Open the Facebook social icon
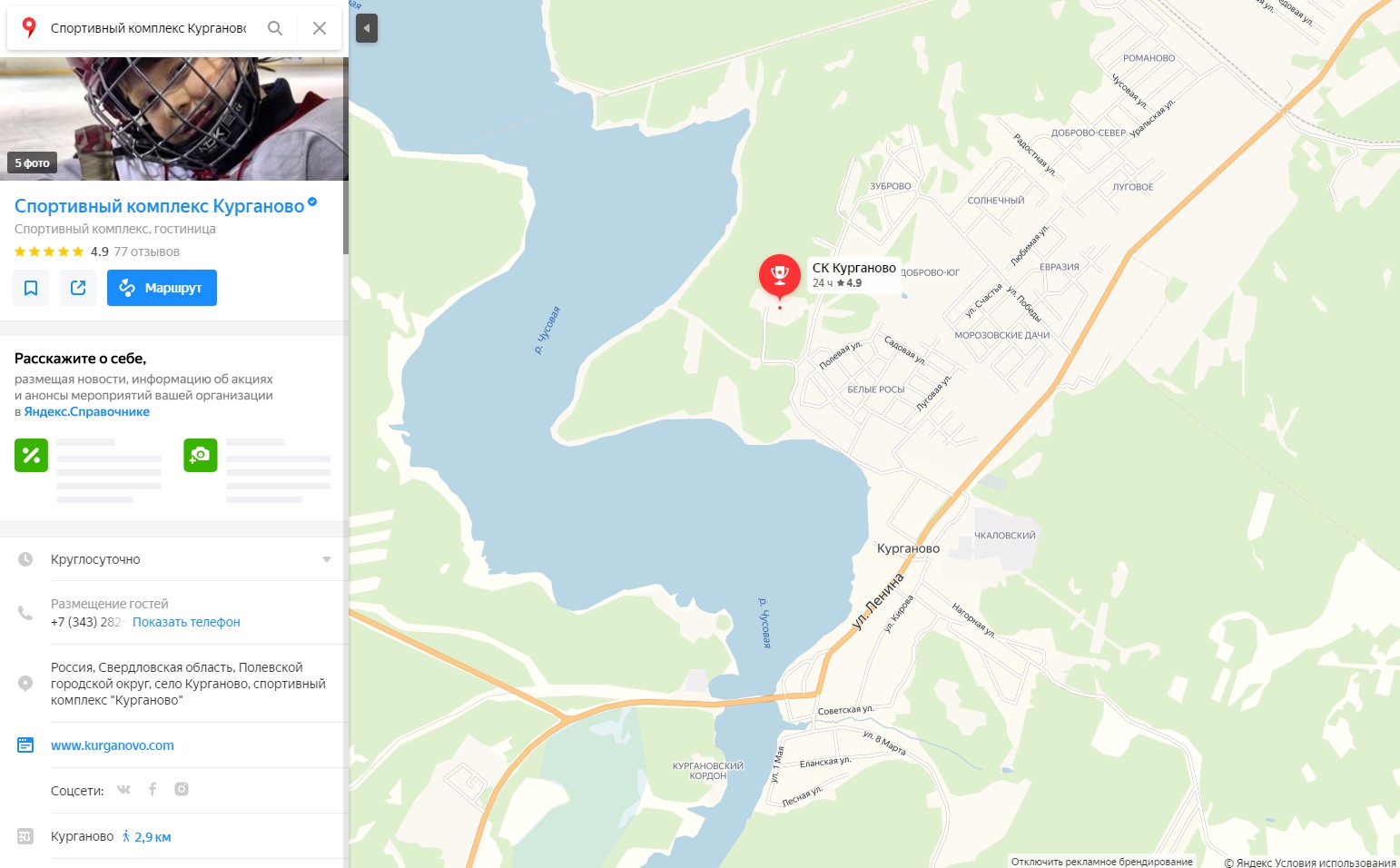 [153, 789]
